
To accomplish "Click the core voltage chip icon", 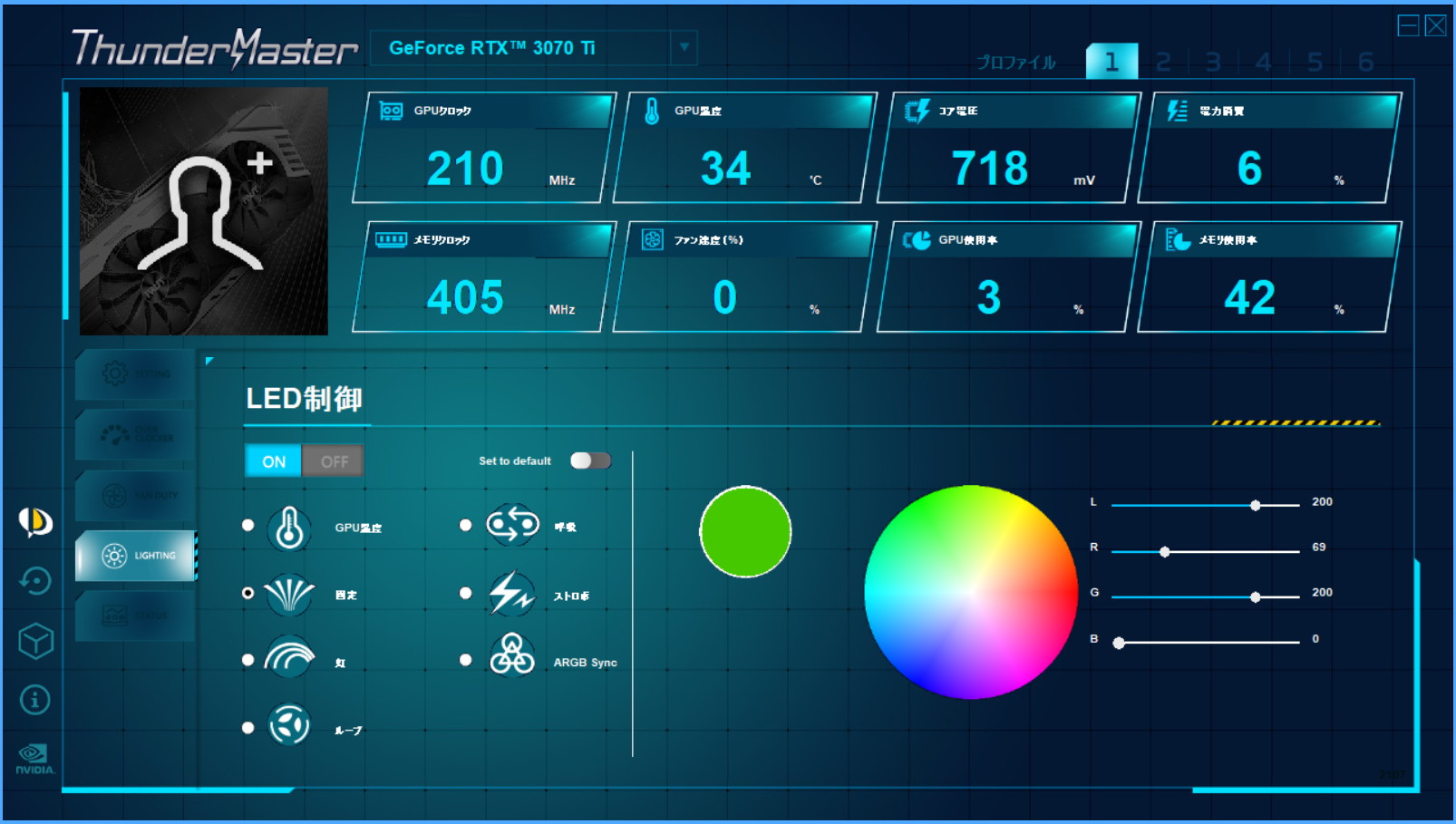I will [x=917, y=111].
